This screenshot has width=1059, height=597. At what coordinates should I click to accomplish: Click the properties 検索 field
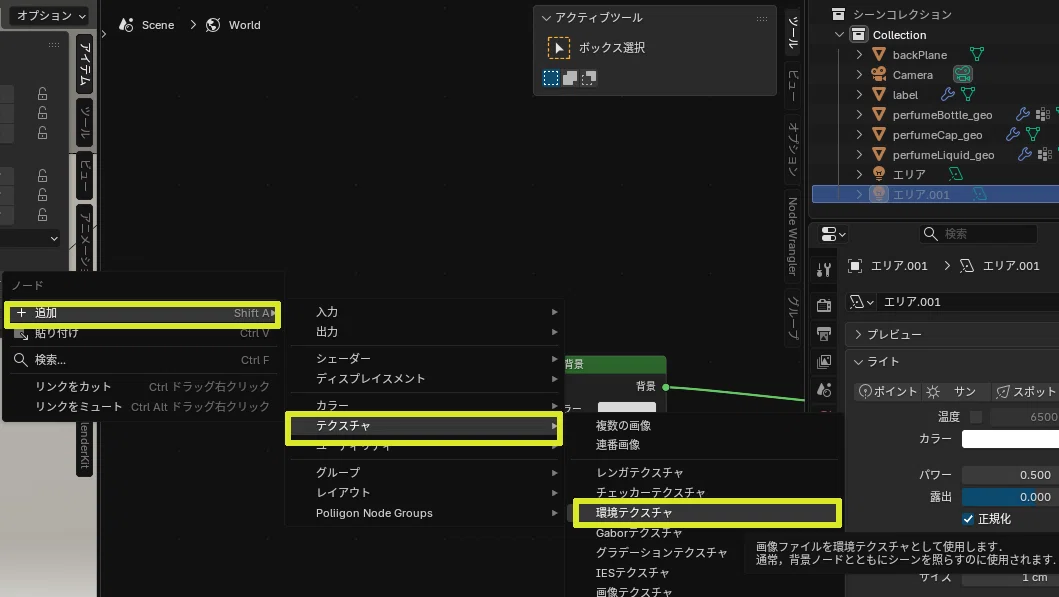(978, 234)
